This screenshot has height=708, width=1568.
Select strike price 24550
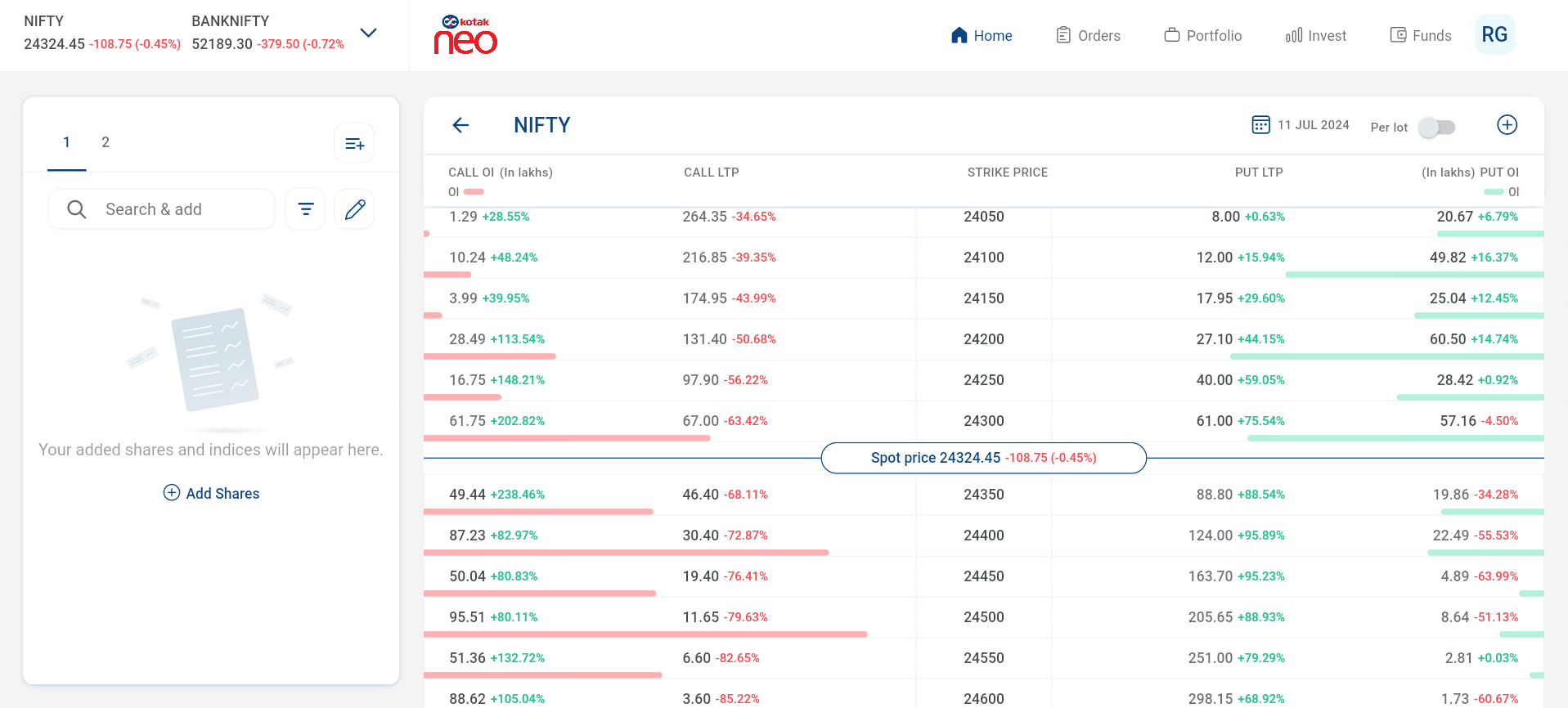point(983,658)
